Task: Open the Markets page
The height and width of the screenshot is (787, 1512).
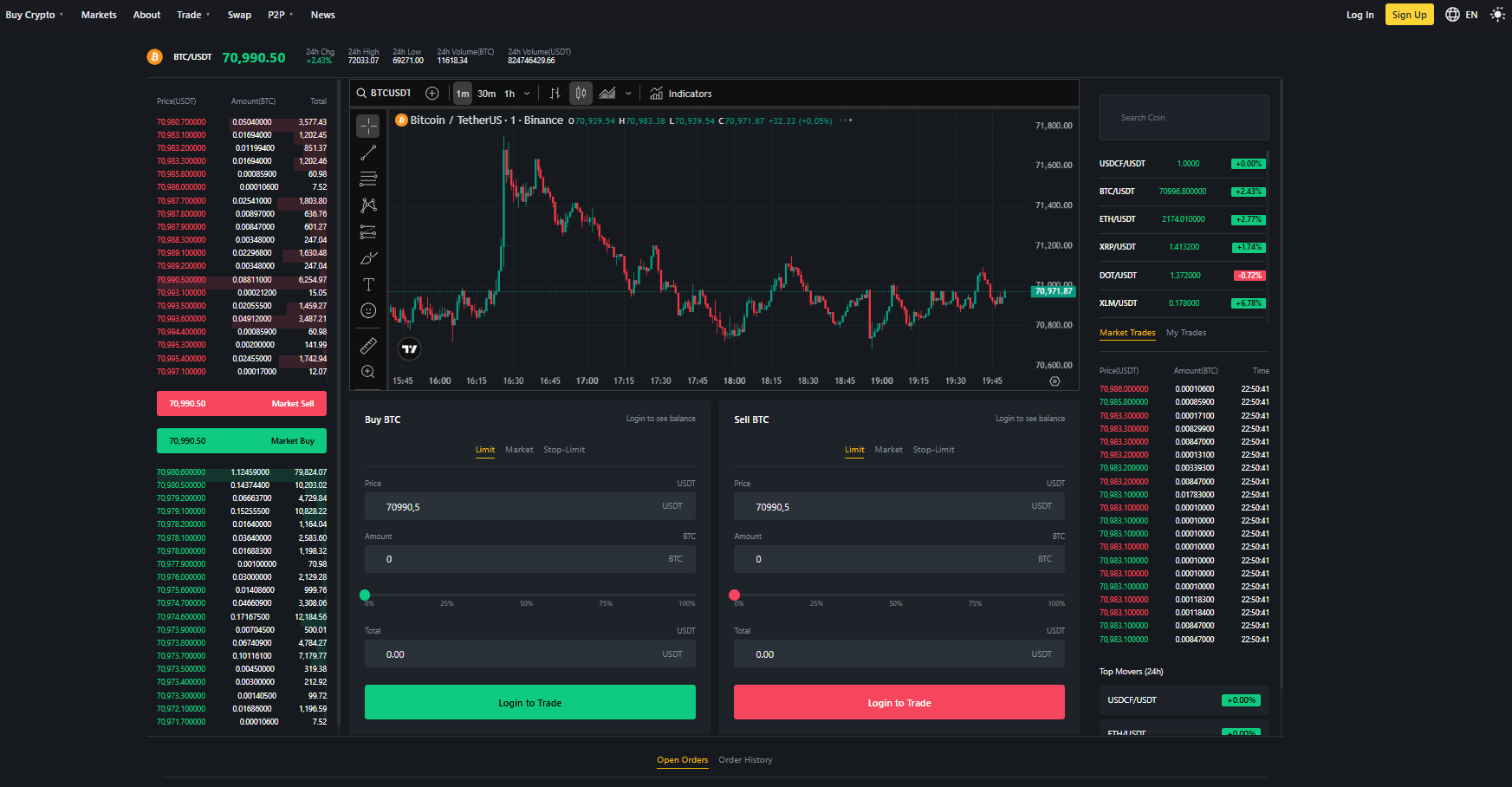Action: [99, 15]
